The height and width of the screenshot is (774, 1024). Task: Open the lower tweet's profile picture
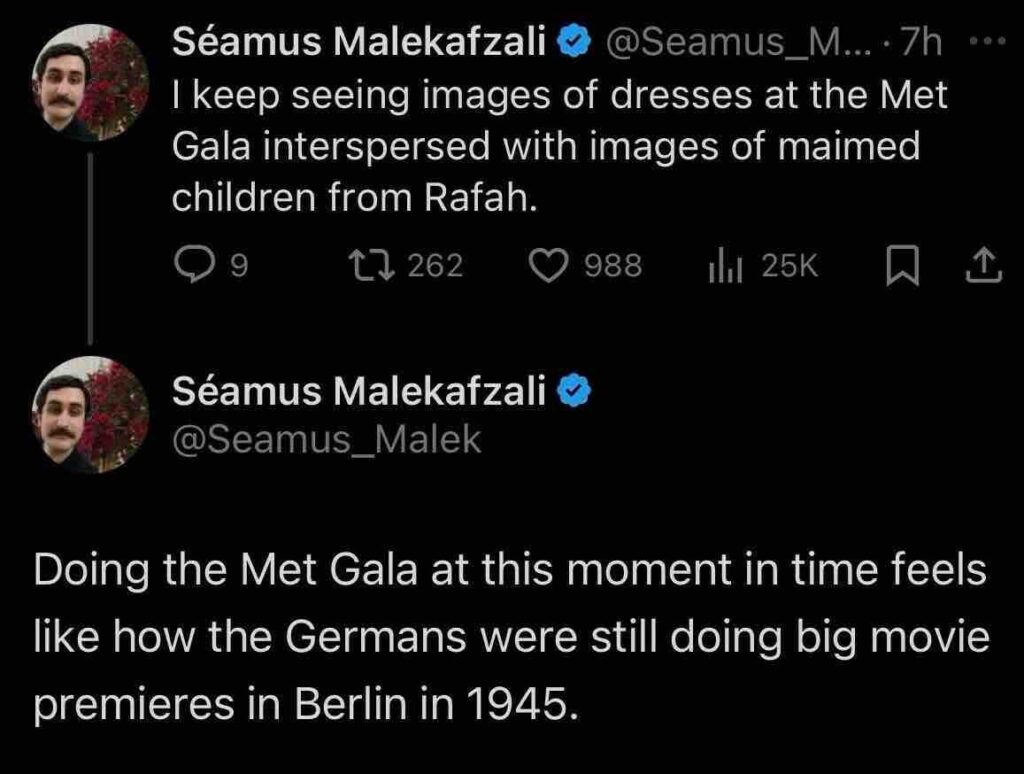coord(90,414)
